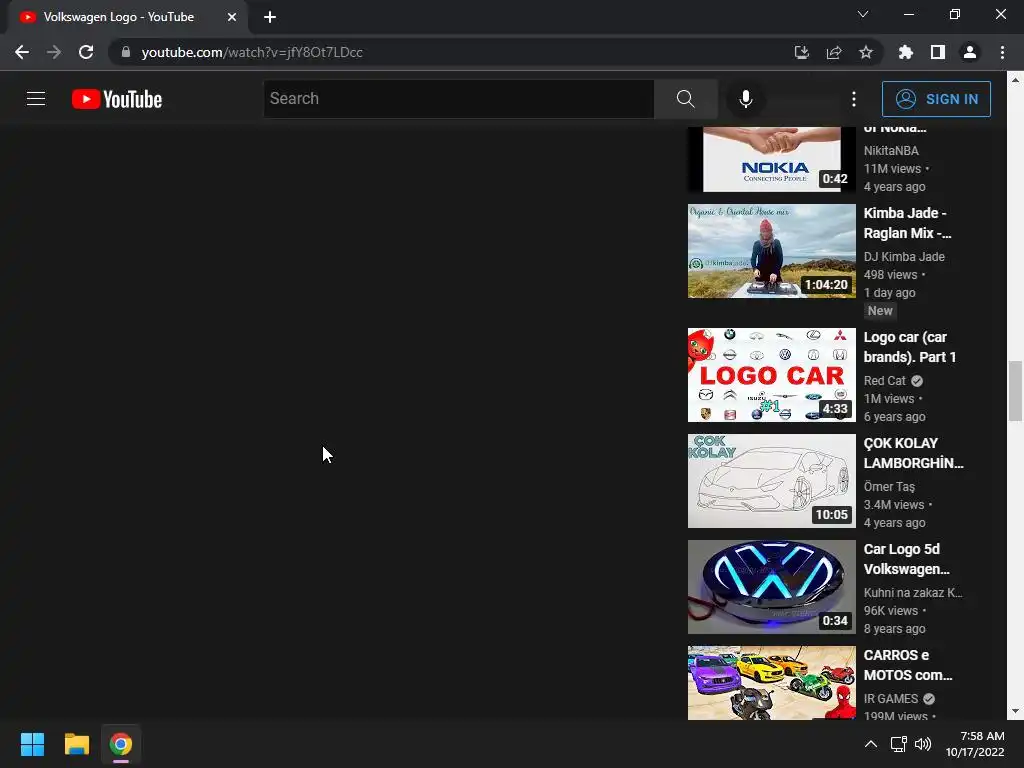1024x768 pixels.
Task: Click the page vertical scrollbar thumb
Action: point(1015,391)
